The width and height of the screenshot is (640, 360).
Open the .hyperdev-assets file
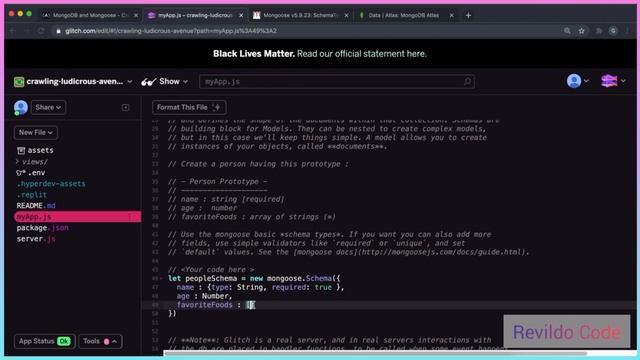[x=51, y=184]
